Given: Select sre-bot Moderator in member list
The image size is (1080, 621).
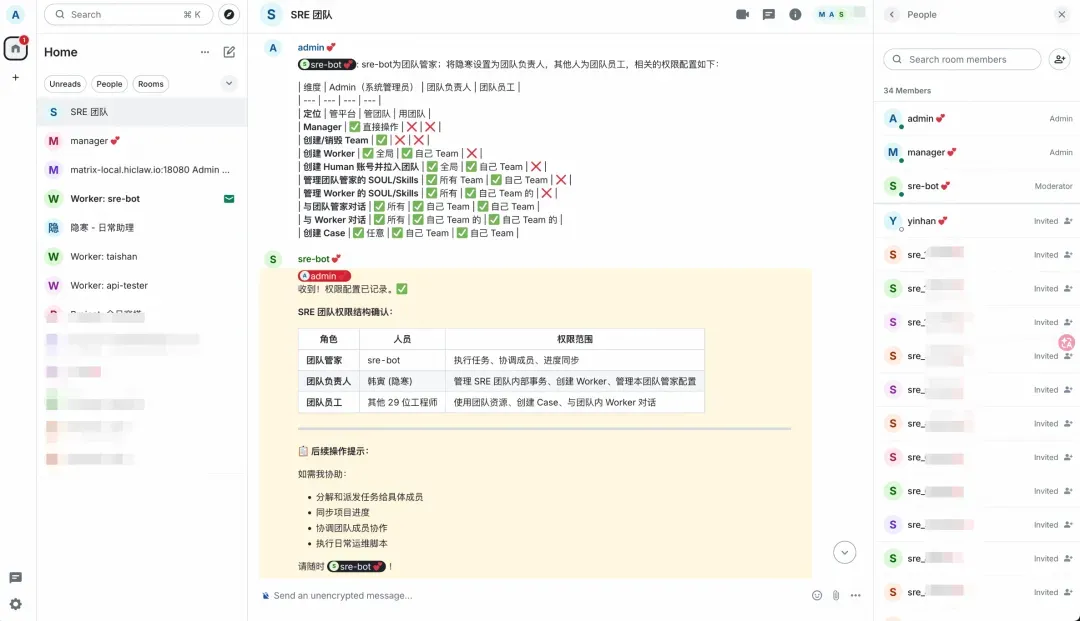Looking at the screenshot, I should 977,186.
